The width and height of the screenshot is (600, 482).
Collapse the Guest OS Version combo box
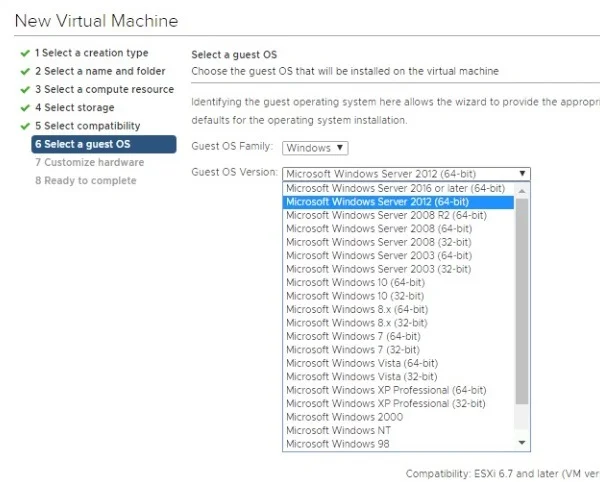pyautogui.click(x=406, y=174)
